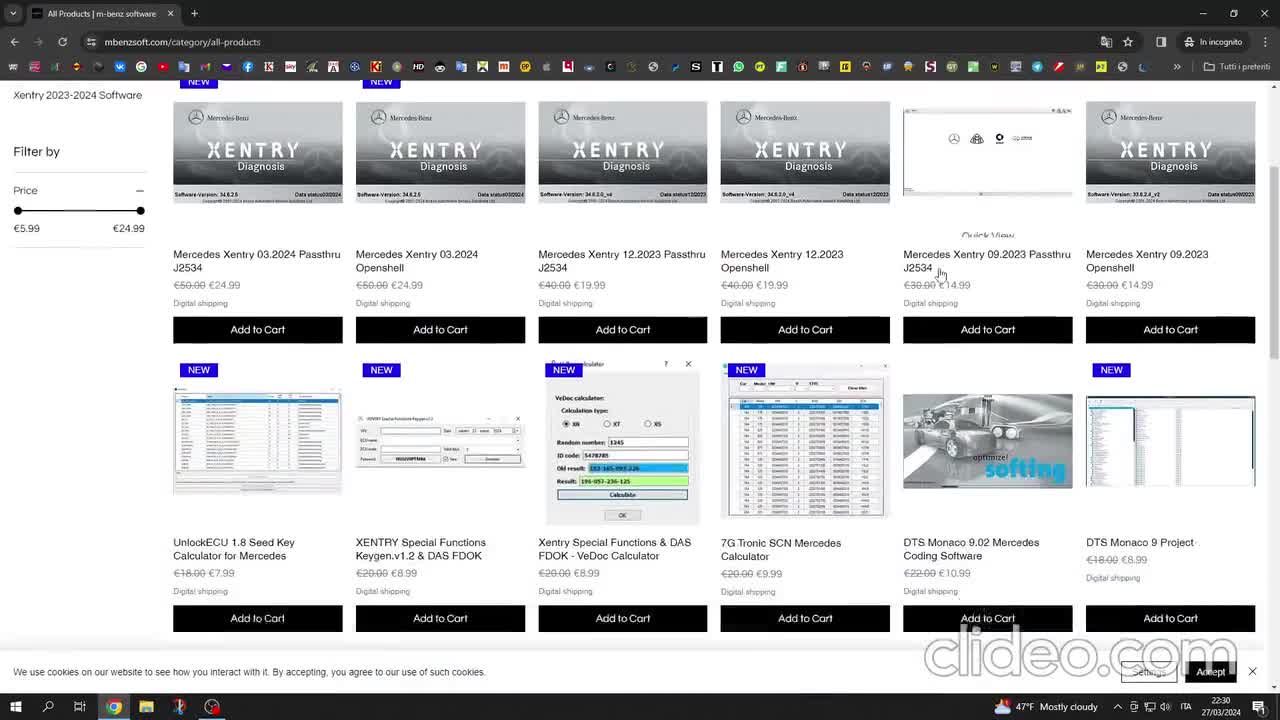
Task: View site information icon beside URL
Action: point(91,42)
